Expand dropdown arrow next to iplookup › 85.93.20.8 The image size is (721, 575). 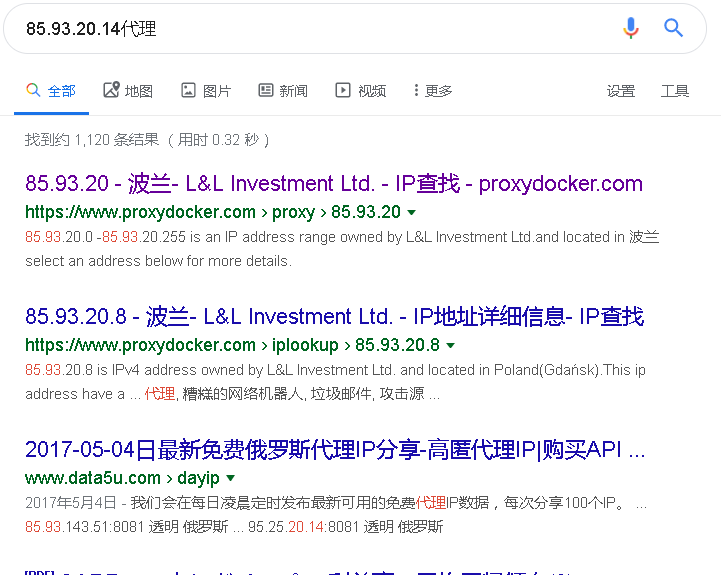tap(451, 345)
